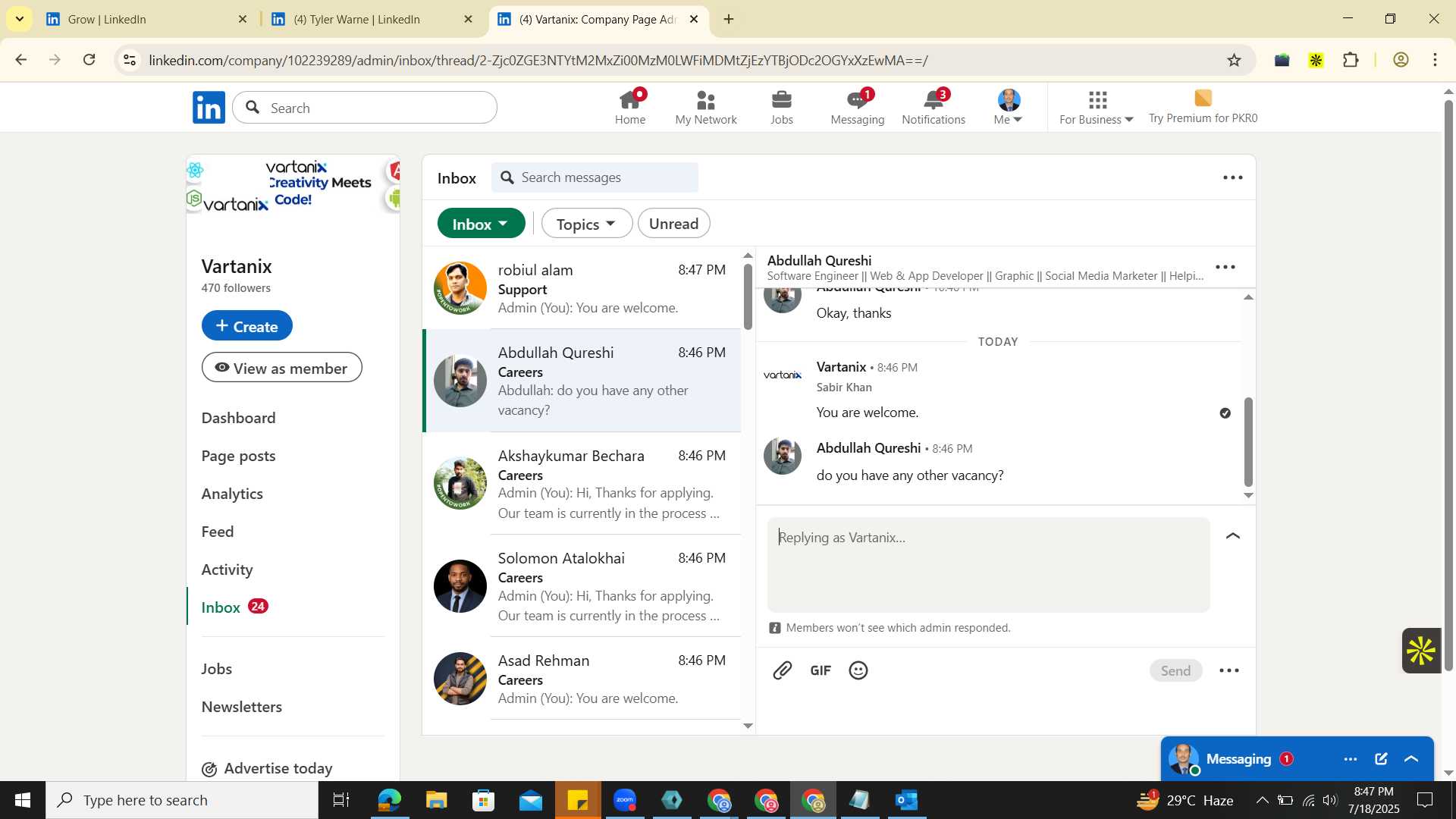Compose new message in Messaging overlay
Viewport: 1456px width, 819px height.
pyautogui.click(x=1381, y=759)
